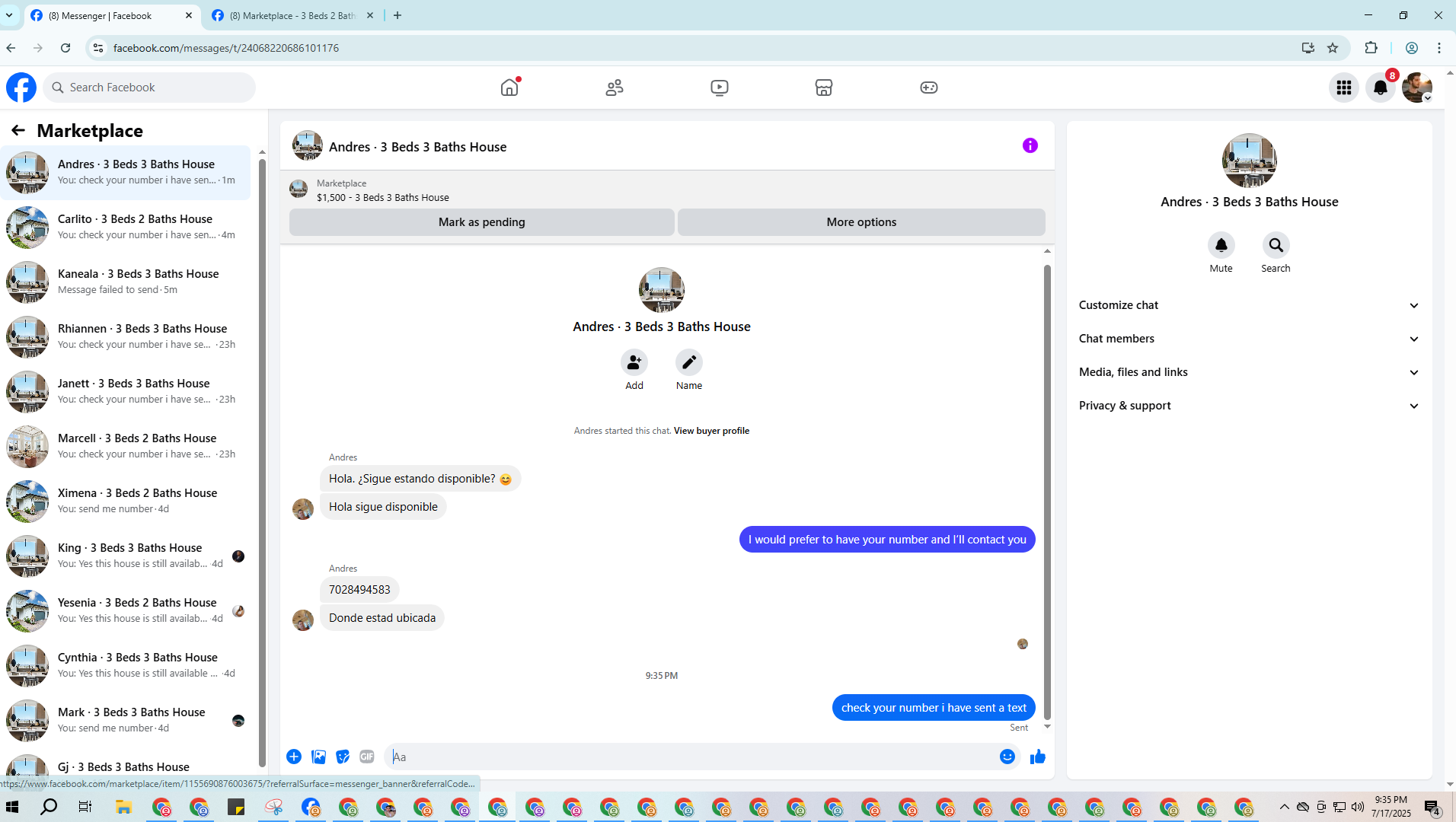Open Rhiannen 3 Beds 3 Baths House chat
Viewport: 1456px width, 822px height.
point(126,337)
